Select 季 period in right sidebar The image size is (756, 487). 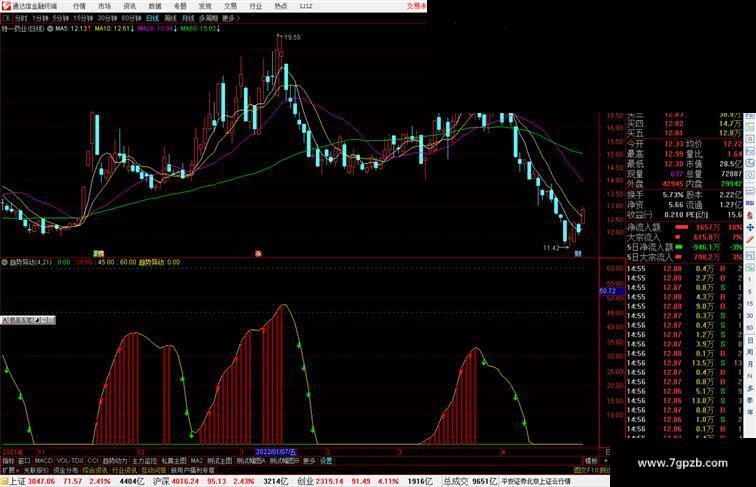(x=750, y=400)
